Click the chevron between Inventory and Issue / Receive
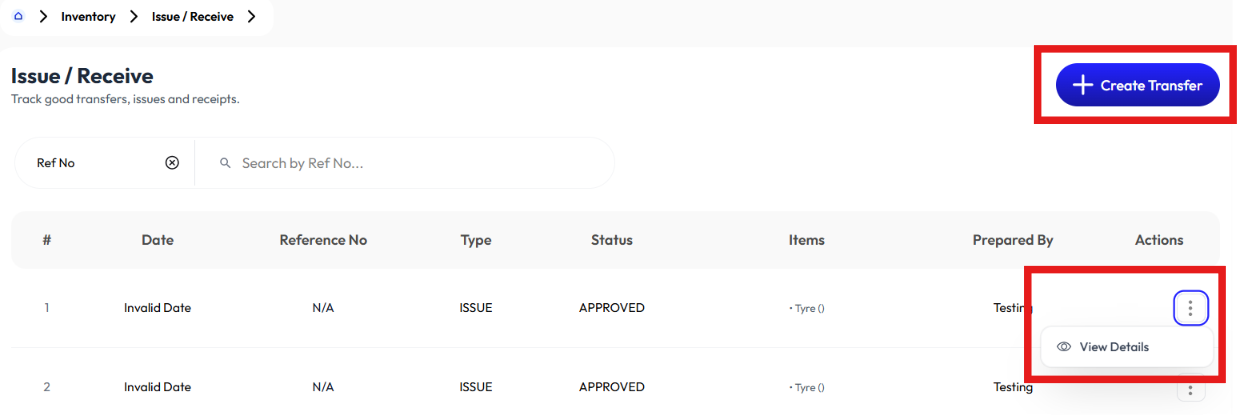Image resolution: width=1237 pixels, height=415 pixels. point(134,16)
